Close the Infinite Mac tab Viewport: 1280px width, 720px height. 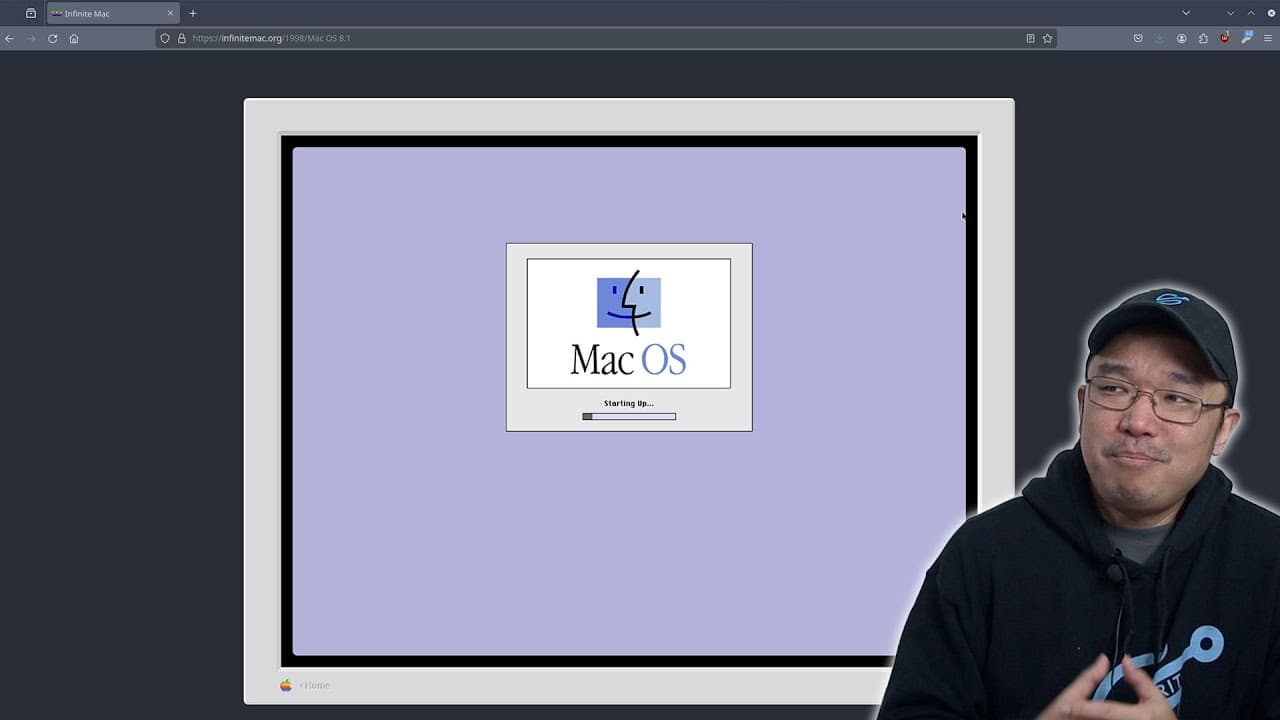[170, 13]
